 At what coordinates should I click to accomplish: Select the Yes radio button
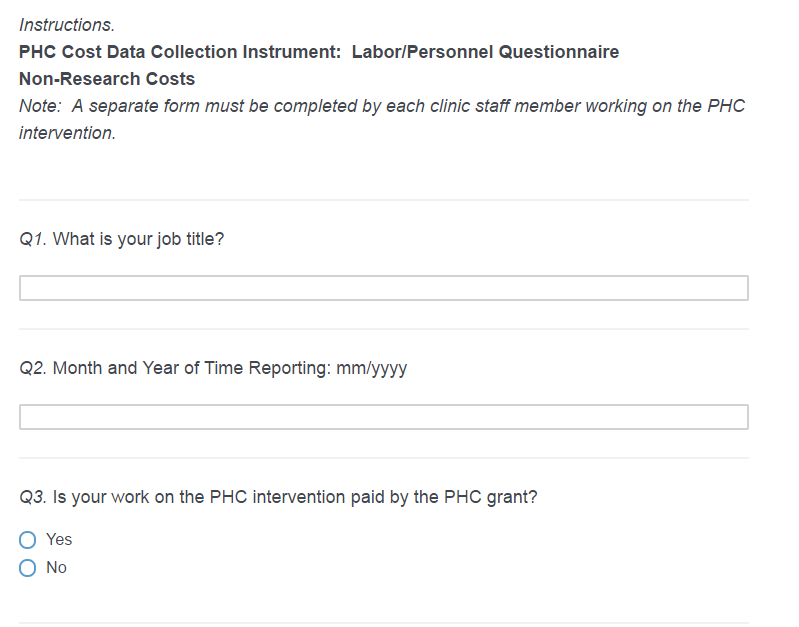(28, 540)
